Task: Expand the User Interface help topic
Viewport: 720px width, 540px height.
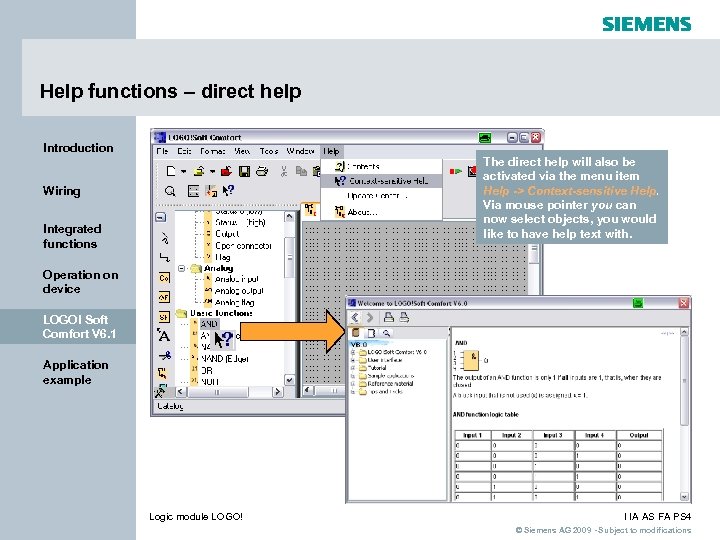Action: click(353, 360)
